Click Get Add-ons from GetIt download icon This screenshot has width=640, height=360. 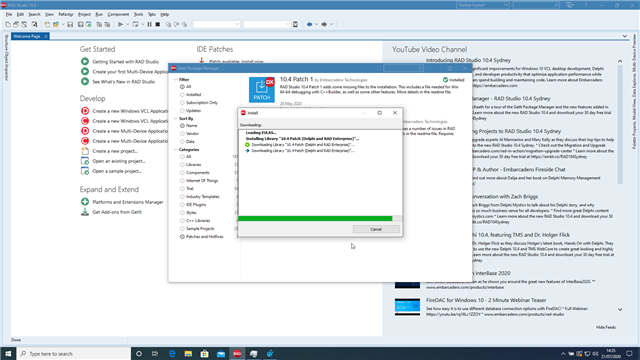point(85,212)
